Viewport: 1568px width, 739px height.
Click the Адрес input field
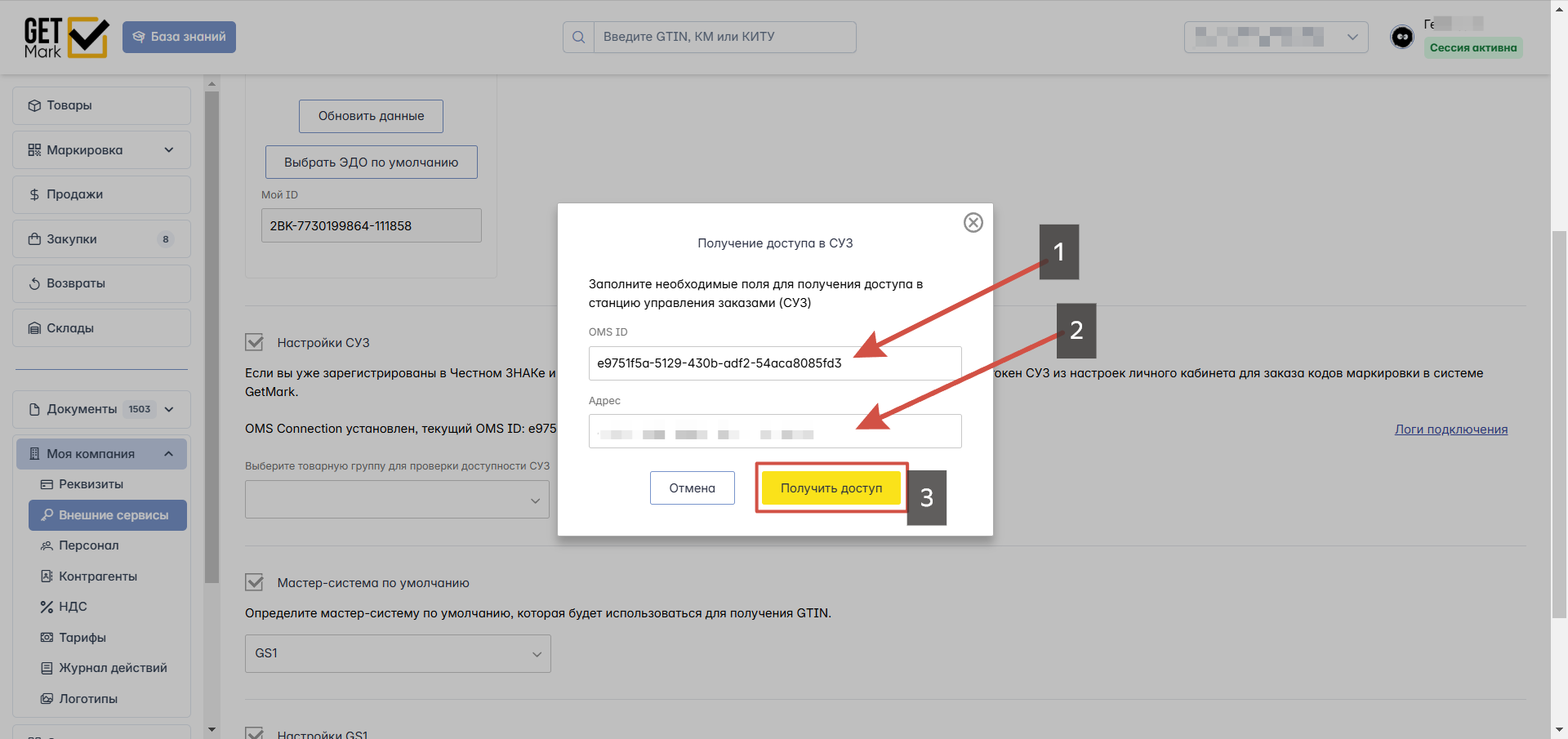[x=775, y=431]
